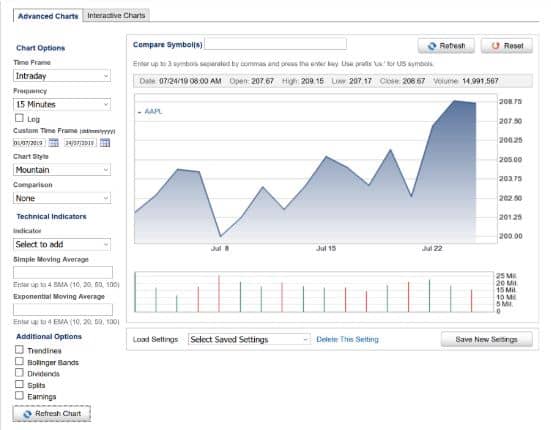Click the Refresh button above the chart
The width and height of the screenshot is (551, 430).
coord(446,46)
